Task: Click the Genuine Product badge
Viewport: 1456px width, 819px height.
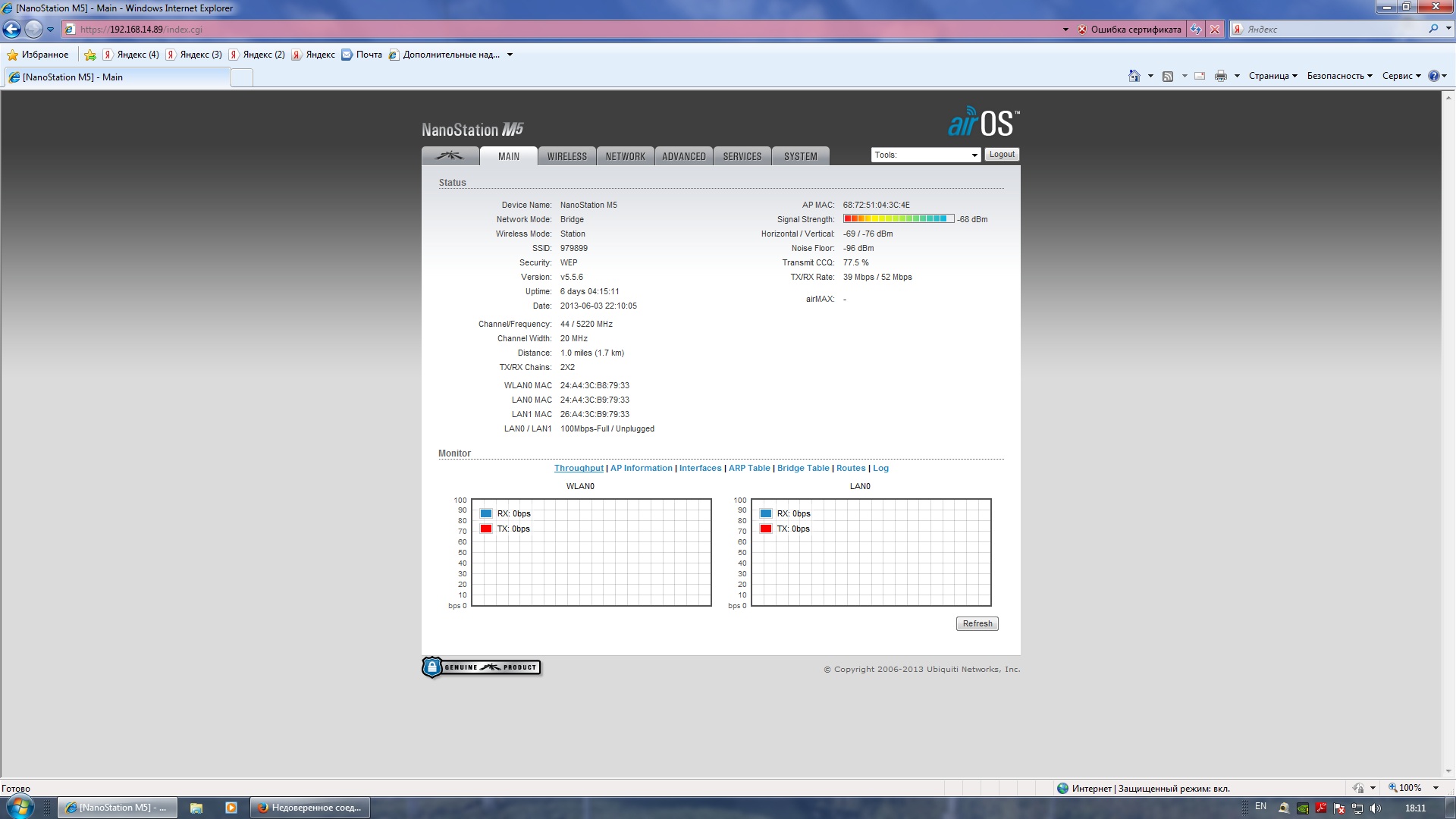Action: 482,667
